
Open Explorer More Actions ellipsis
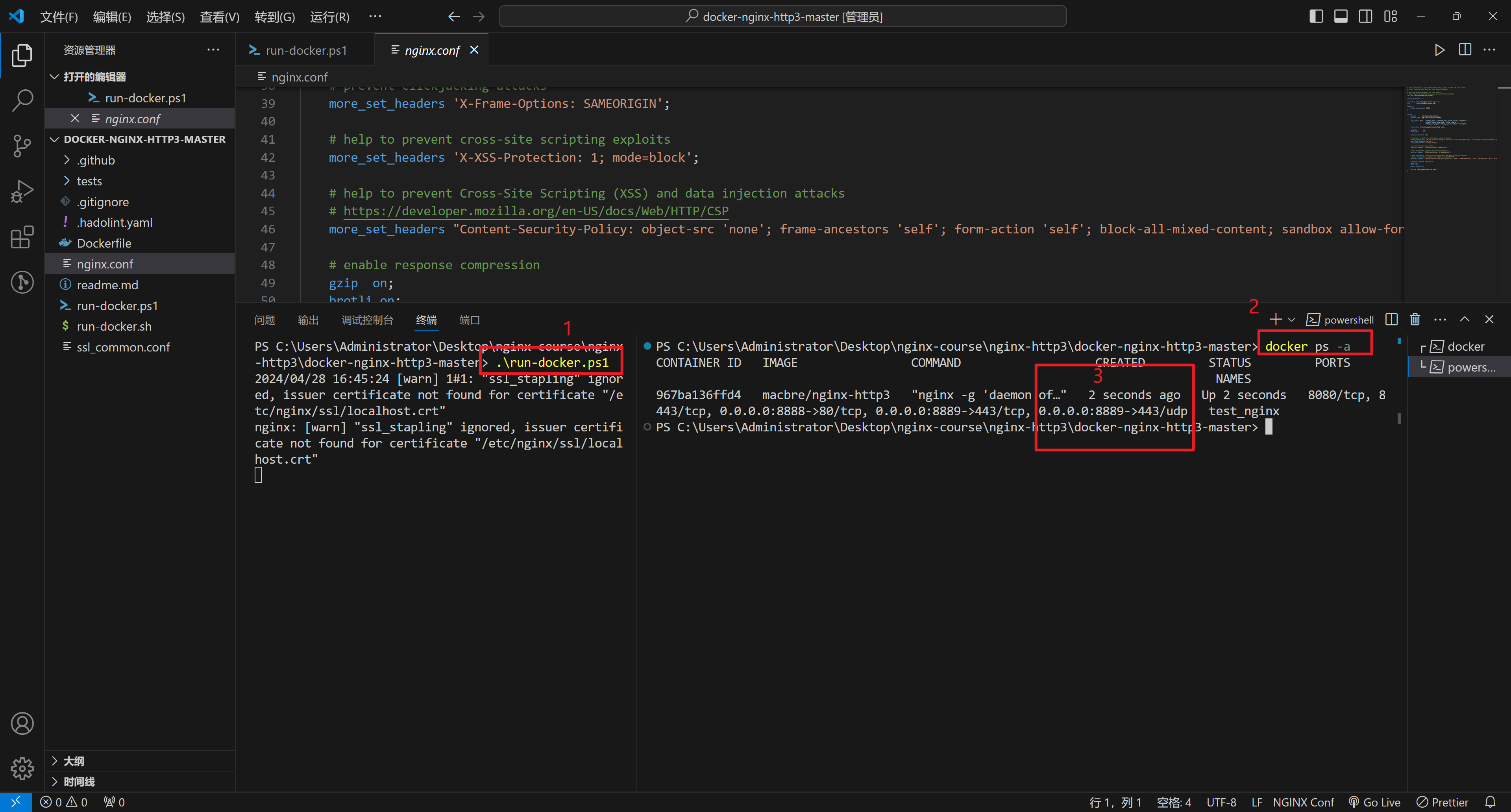213,50
